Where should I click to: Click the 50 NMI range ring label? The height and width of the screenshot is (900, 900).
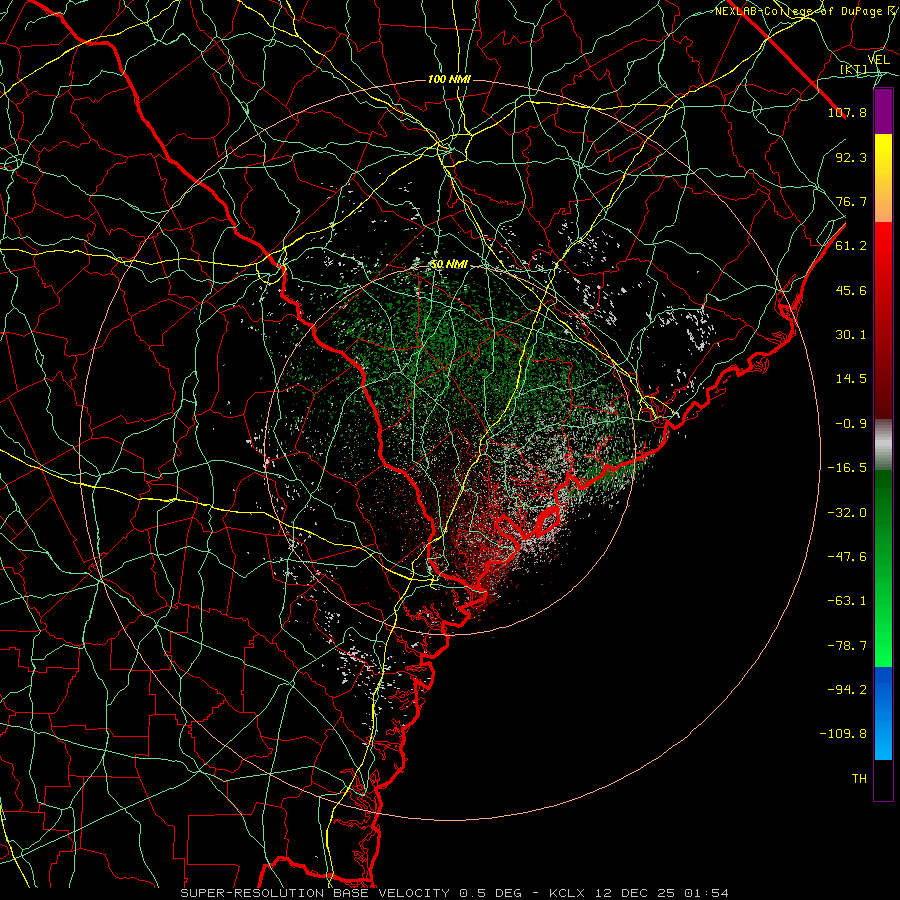pos(449,265)
